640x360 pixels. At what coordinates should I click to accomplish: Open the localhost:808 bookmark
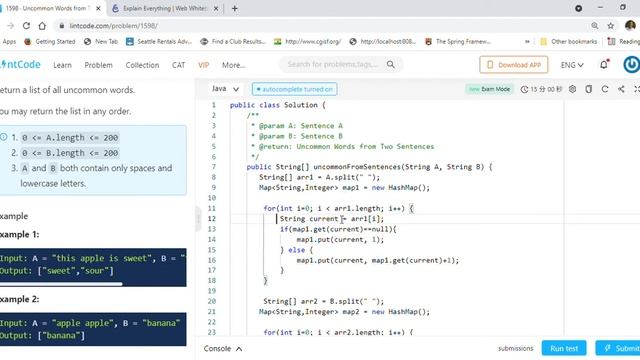pos(383,42)
